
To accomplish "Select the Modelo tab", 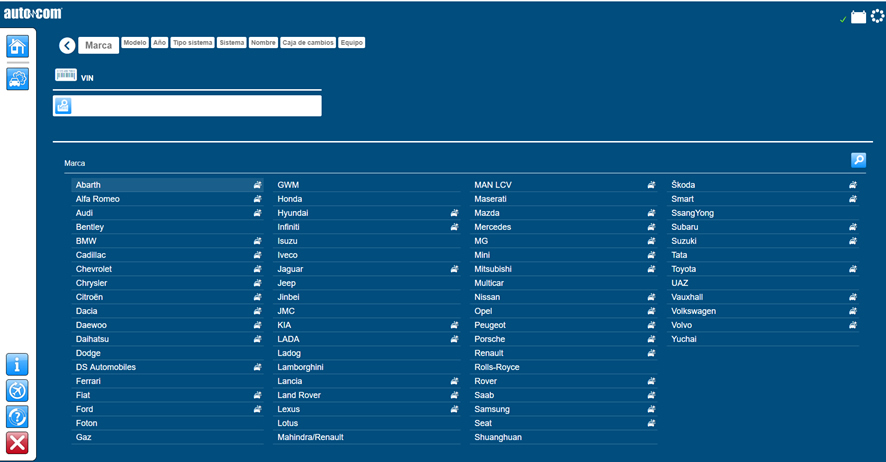I will (x=134, y=42).
